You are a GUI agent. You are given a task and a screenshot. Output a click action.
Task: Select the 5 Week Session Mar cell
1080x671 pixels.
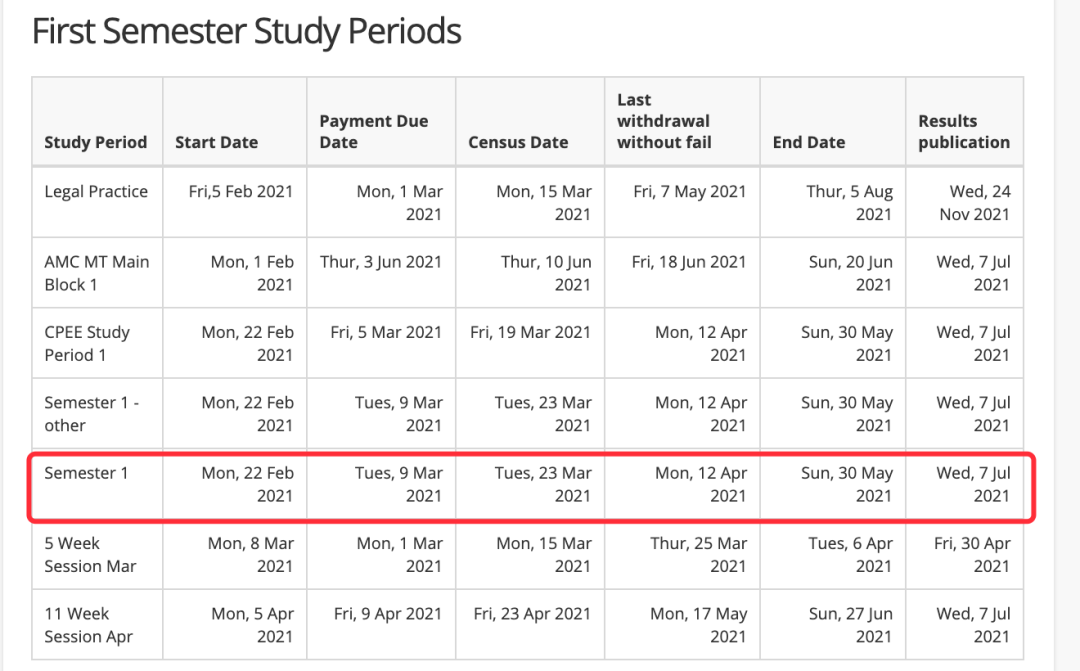(x=90, y=555)
